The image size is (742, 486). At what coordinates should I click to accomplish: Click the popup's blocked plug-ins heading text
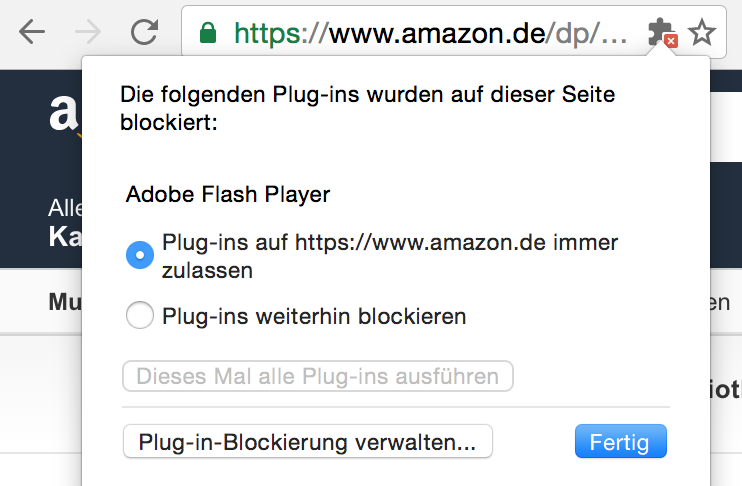tap(366, 109)
